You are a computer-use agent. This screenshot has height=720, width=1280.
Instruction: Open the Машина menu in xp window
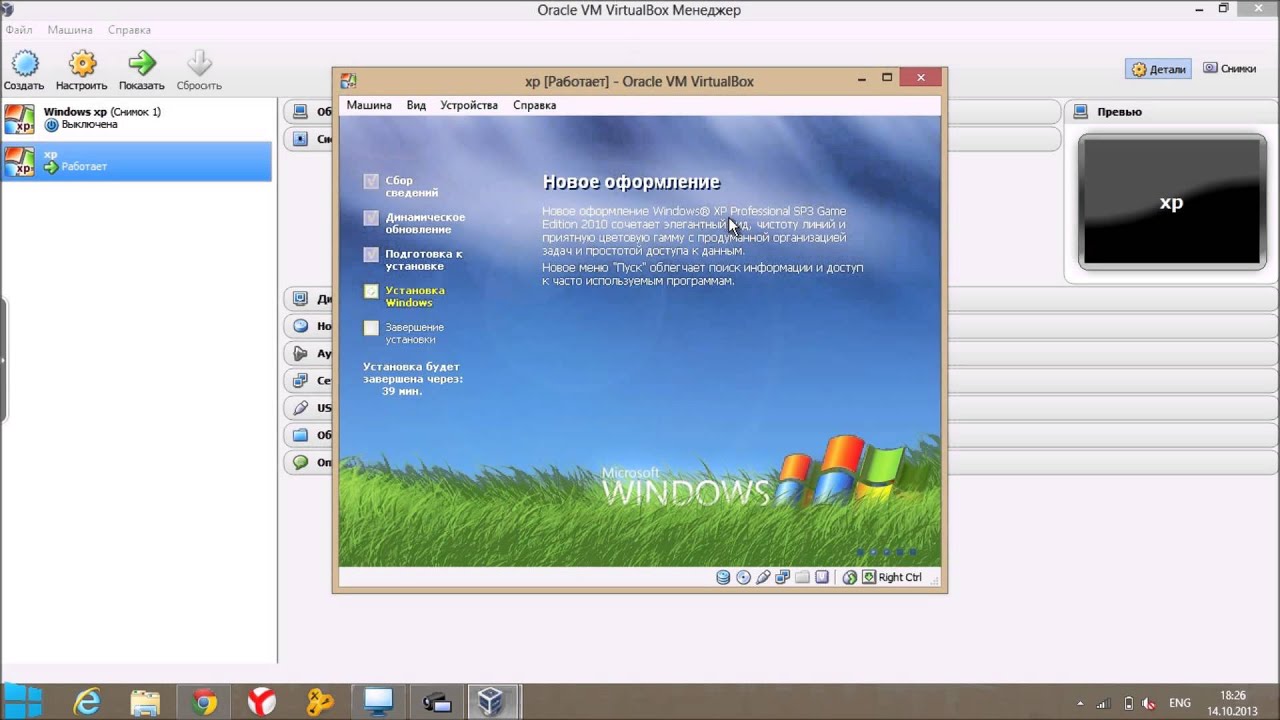pyautogui.click(x=369, y=105)
